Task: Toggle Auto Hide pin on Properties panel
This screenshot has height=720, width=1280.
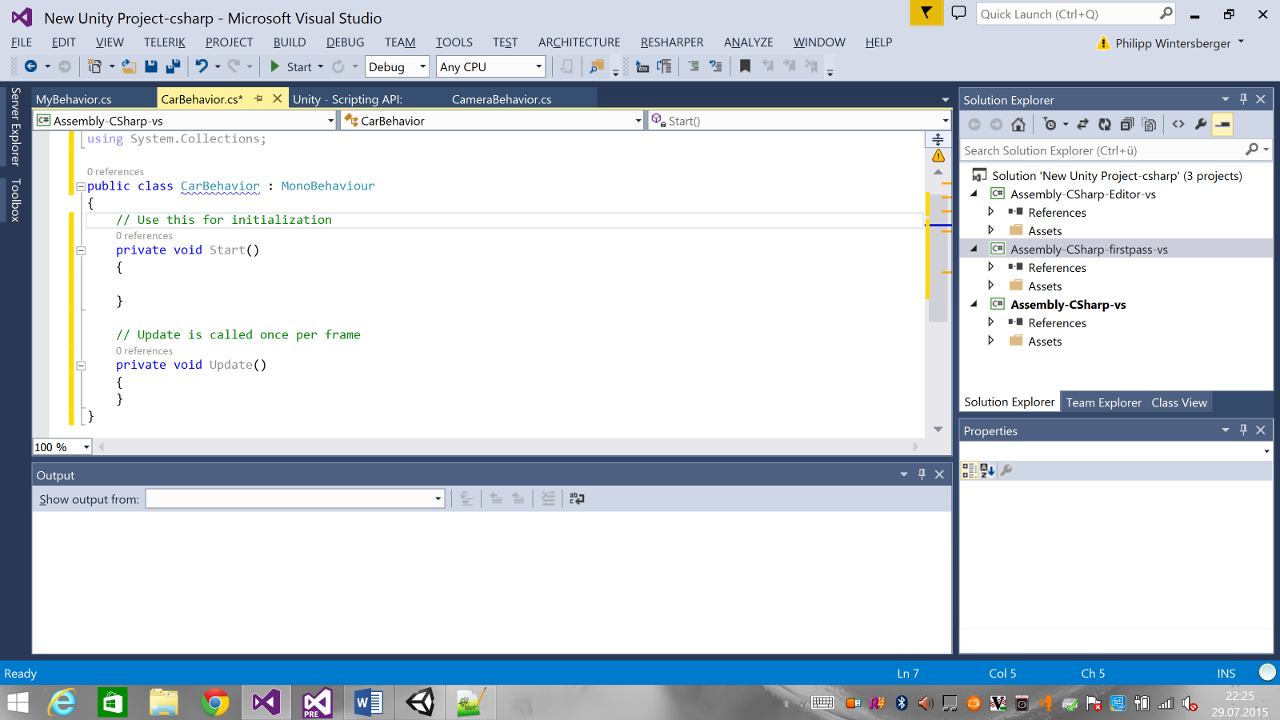Action: pos(1243,430)
